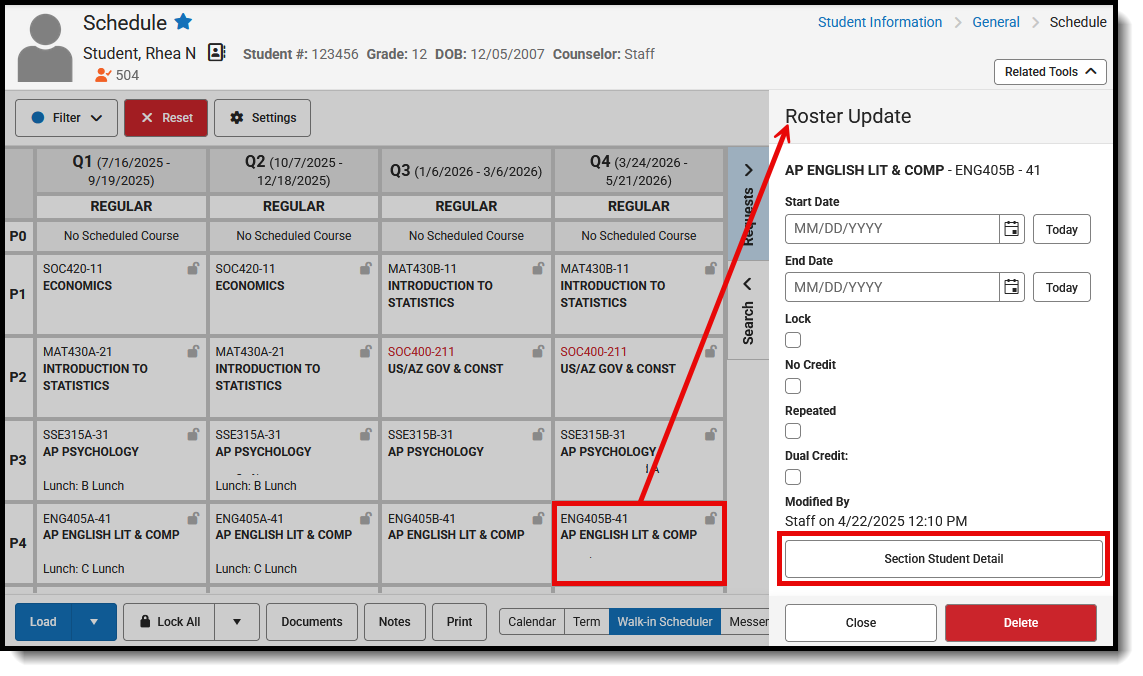
Task: Click the Section Student Detail button
Action: tap(942, 558)
